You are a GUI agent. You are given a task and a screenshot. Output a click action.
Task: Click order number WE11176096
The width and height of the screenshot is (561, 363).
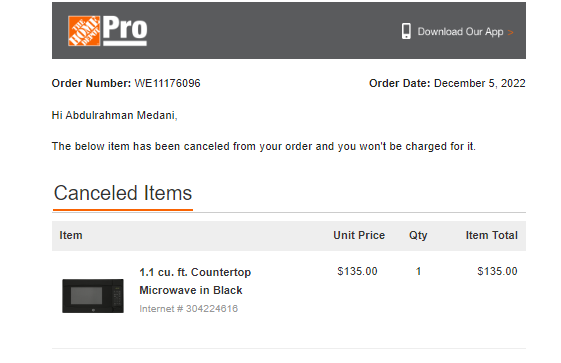click(x=167, y=83)
